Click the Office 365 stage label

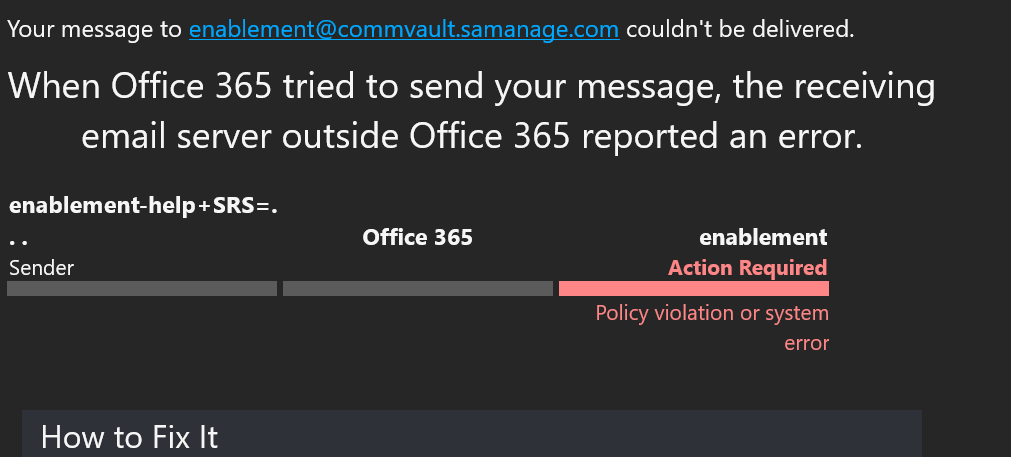tap(417, 237)
